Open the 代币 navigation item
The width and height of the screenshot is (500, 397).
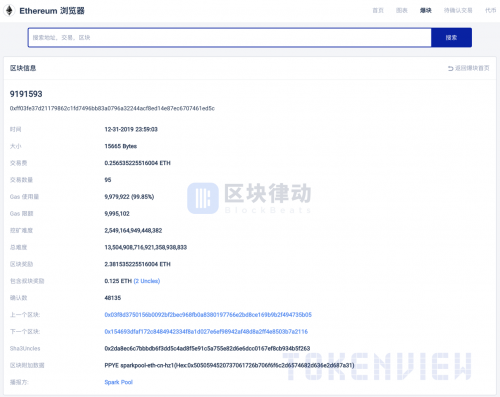point(490,10)
